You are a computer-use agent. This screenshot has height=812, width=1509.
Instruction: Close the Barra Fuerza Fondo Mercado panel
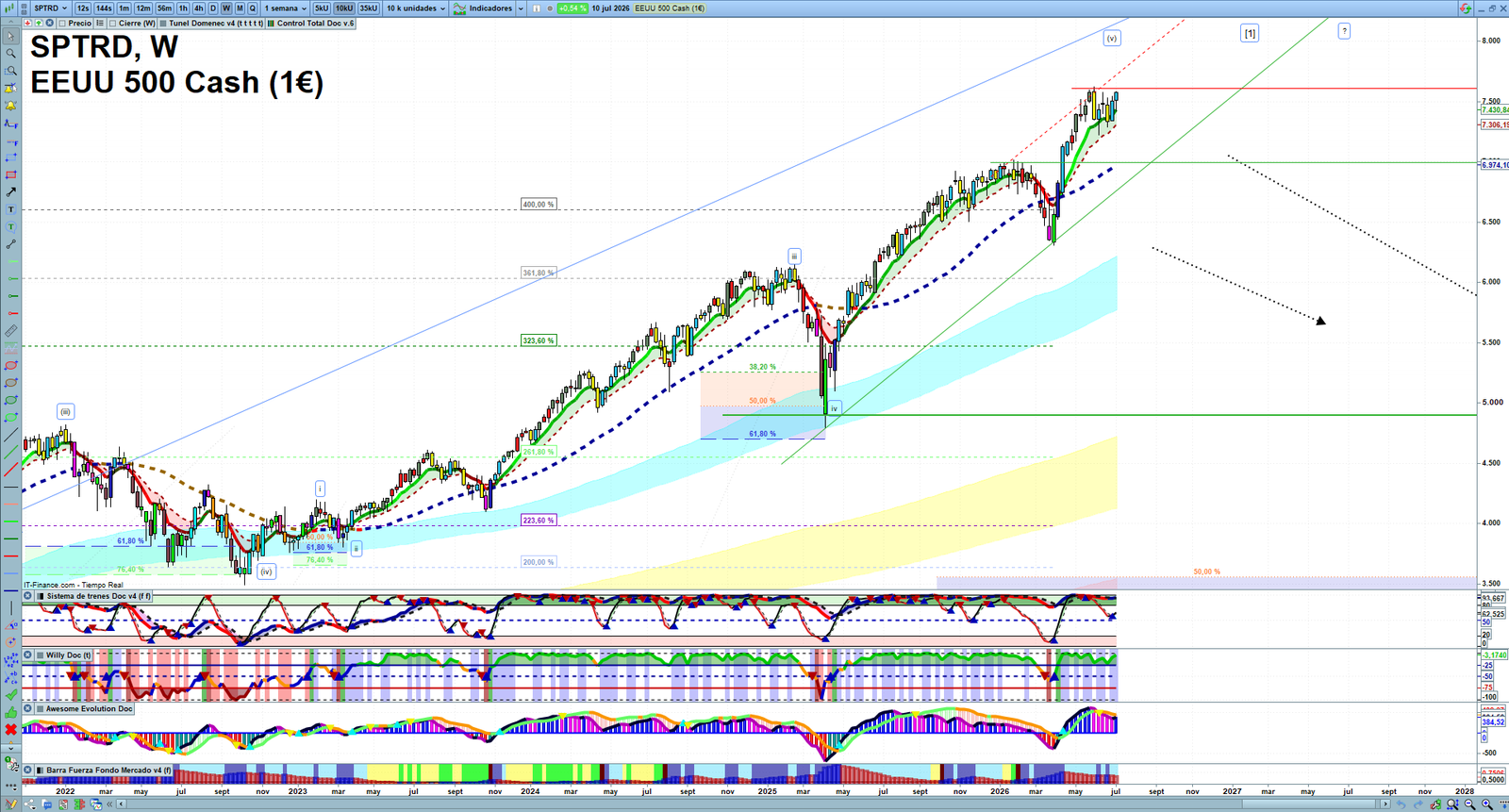pyautogui.click(x=28, y=770)
